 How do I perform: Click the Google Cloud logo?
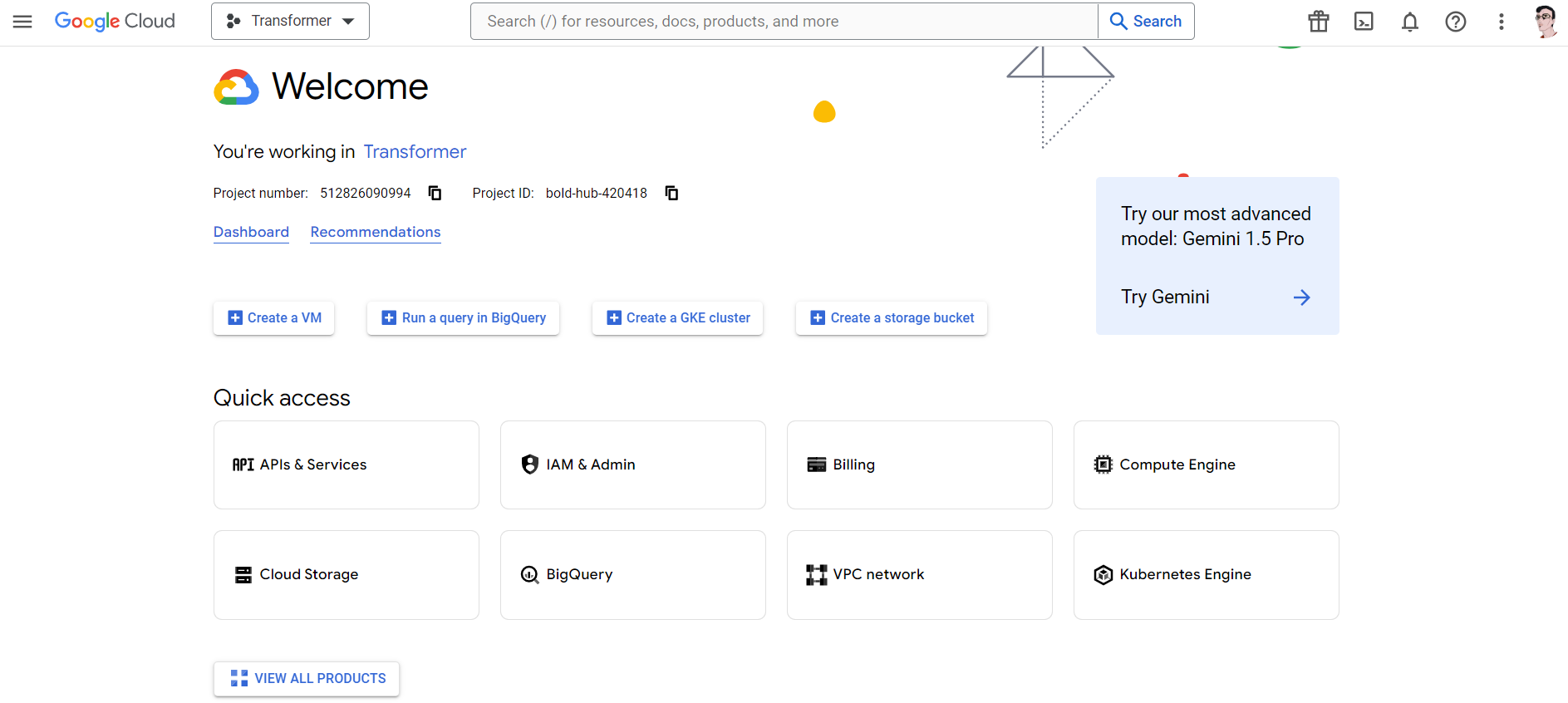115,22
